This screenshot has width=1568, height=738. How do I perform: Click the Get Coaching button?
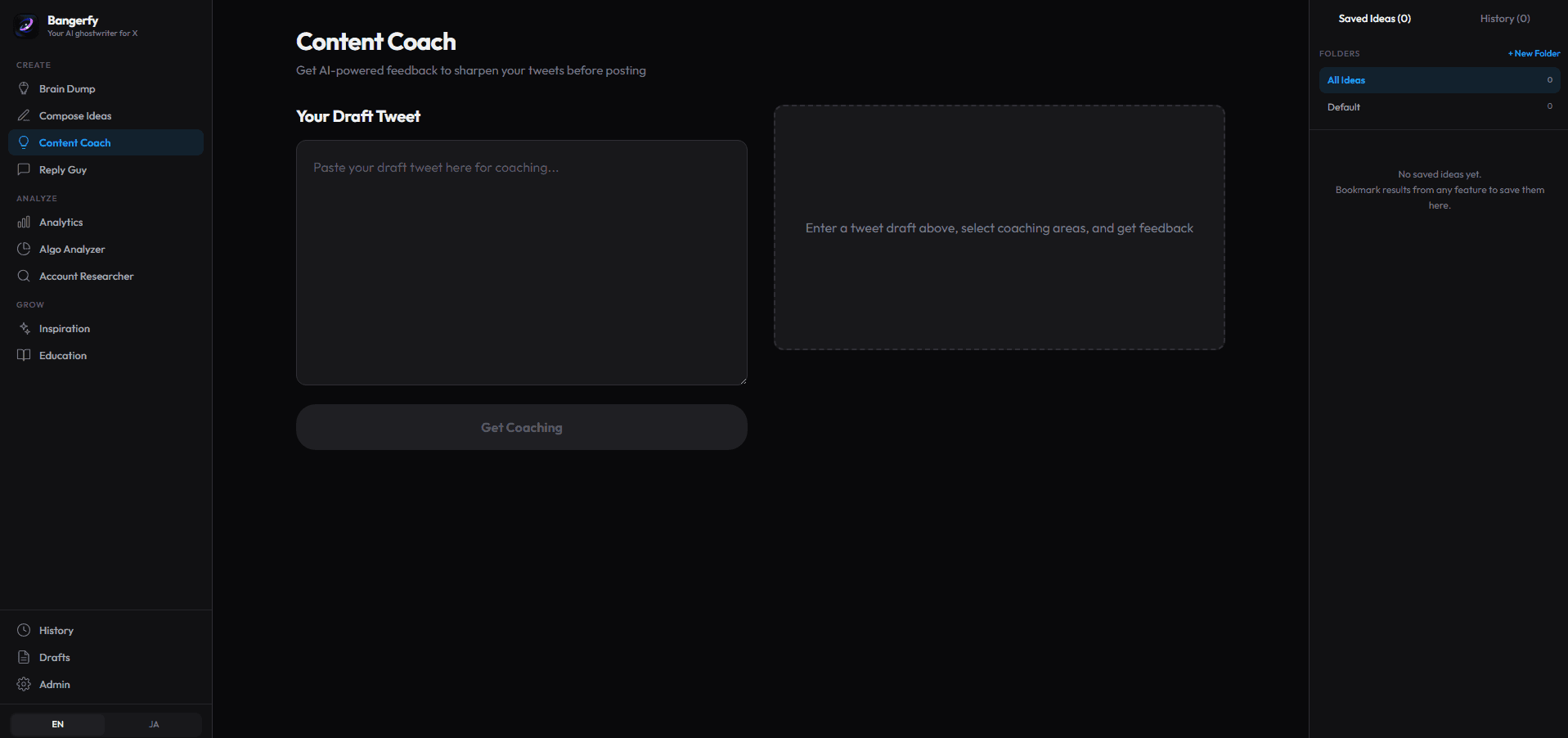click(521, 426)
